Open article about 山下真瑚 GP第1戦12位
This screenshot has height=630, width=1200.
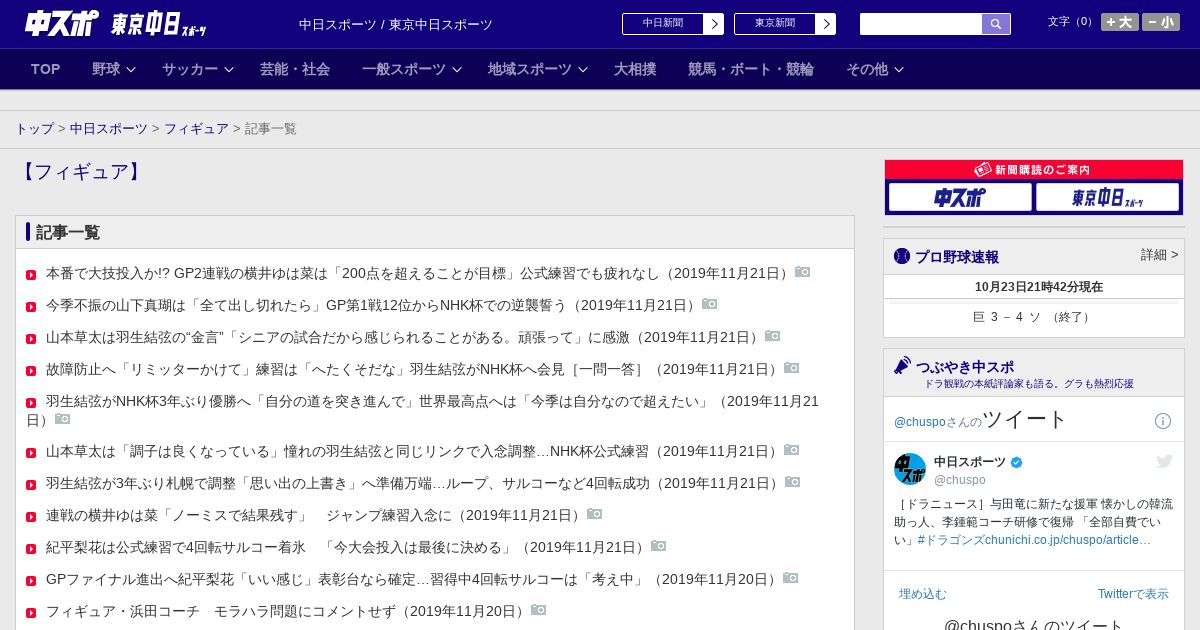372,305
